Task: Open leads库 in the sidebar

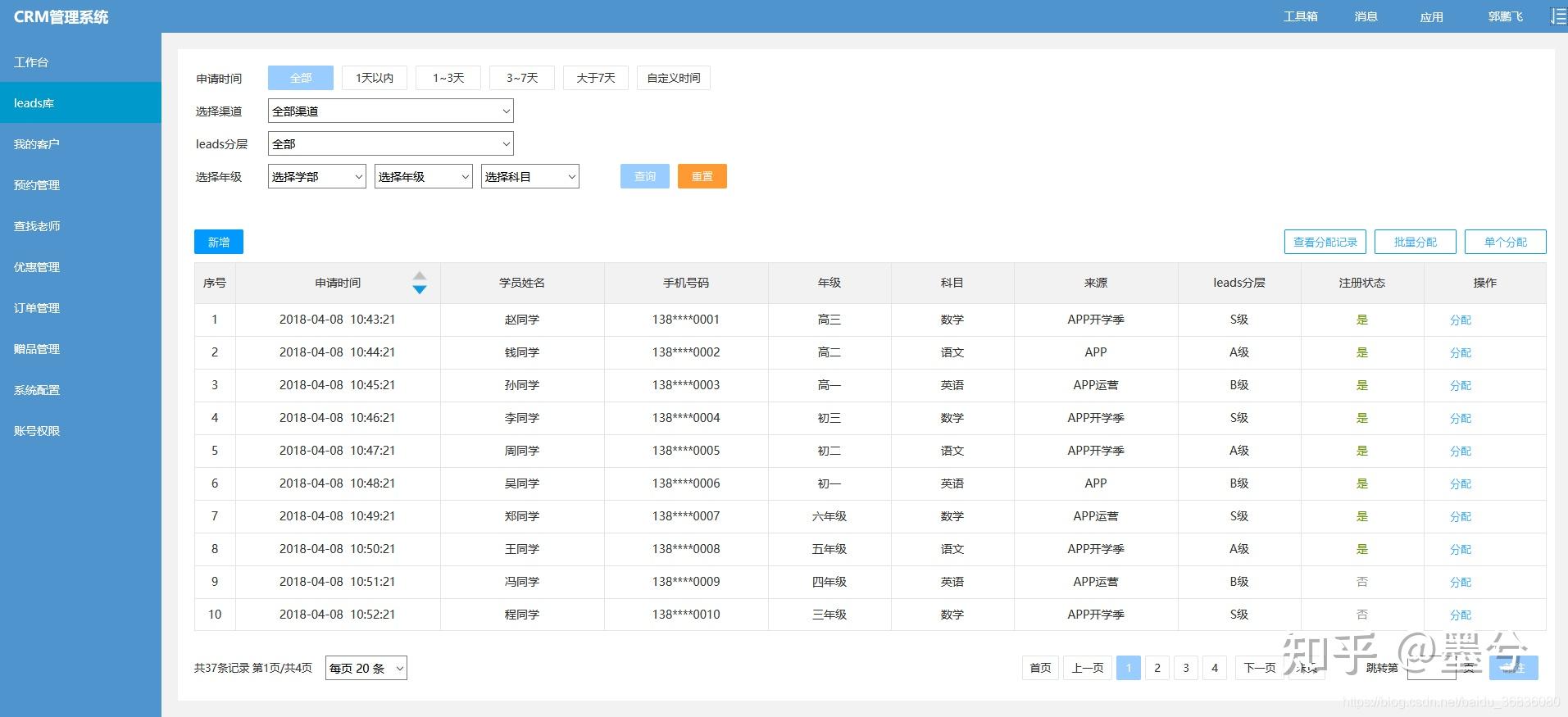Action: tap(80, 102)
